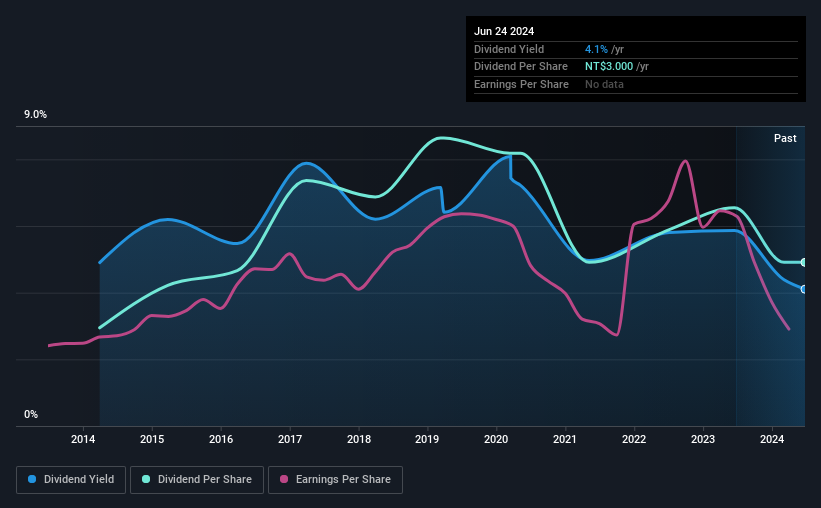
Task: Toggle the Dividend Per Share legend button
Action: (197, 480)
